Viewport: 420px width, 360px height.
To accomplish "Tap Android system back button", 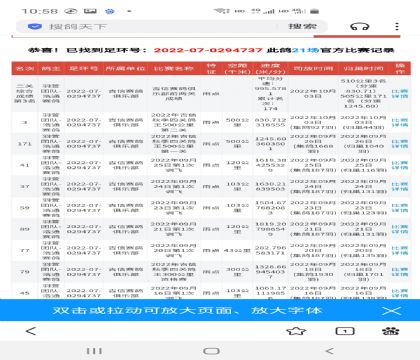I will click(x=329, y=351).
